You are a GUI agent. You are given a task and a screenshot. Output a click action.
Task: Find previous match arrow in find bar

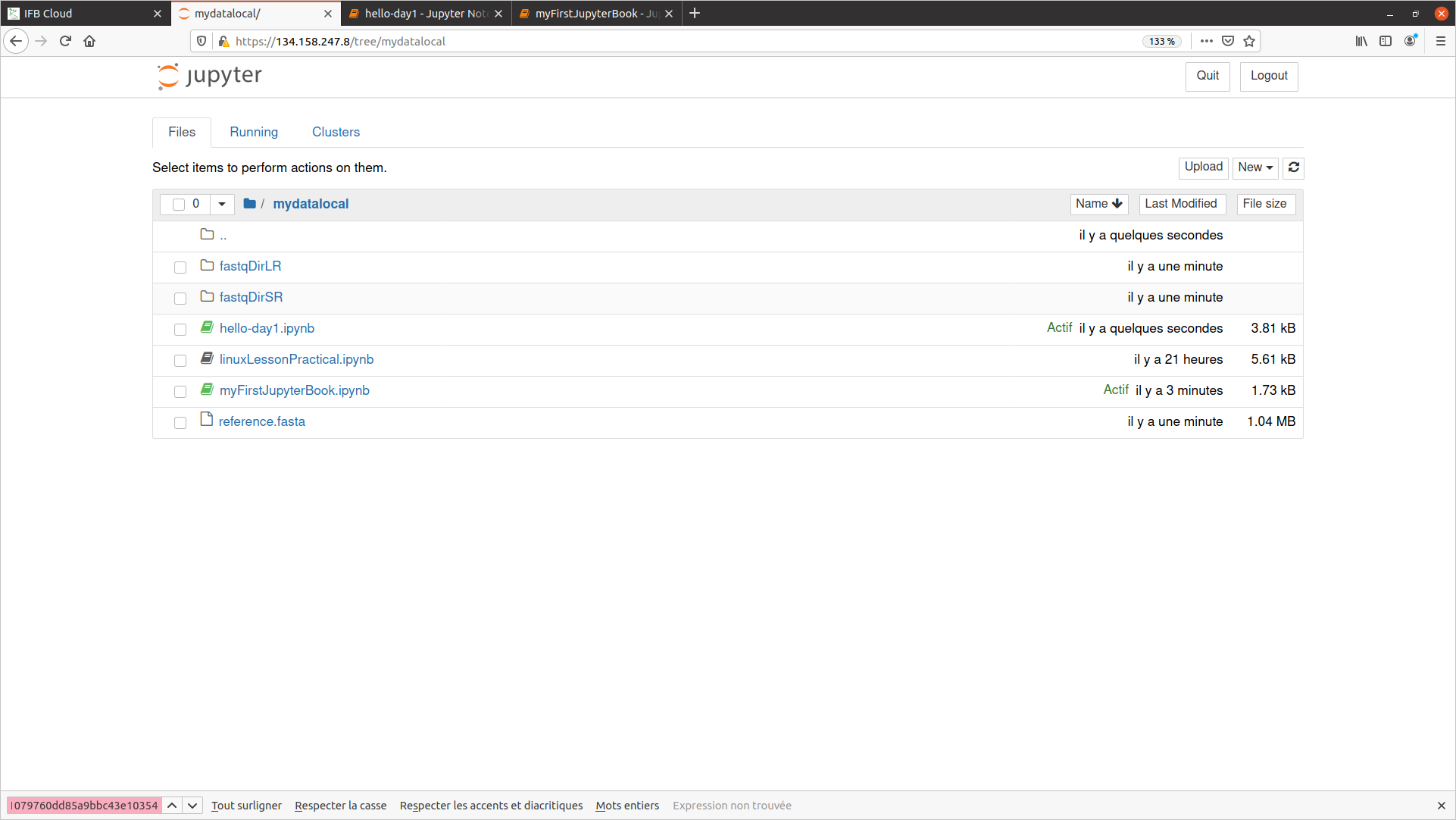172,806
